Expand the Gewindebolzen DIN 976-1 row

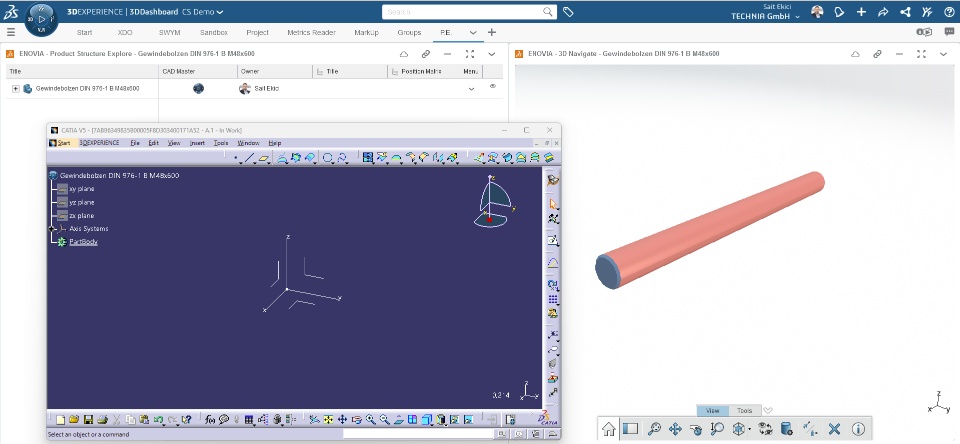tap(16, 89)
